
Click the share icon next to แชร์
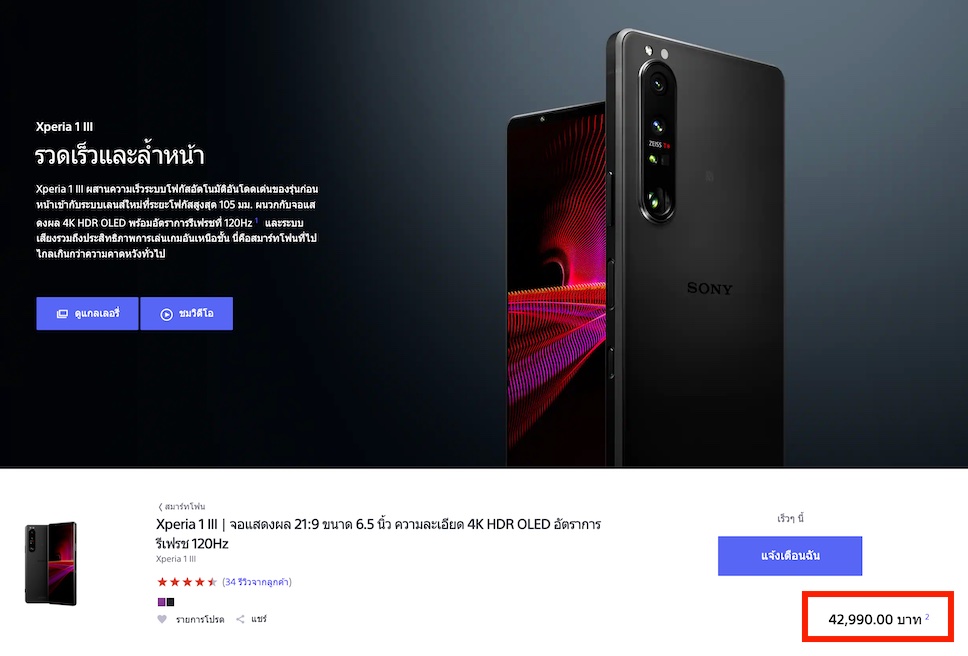(x=240, y=619)
